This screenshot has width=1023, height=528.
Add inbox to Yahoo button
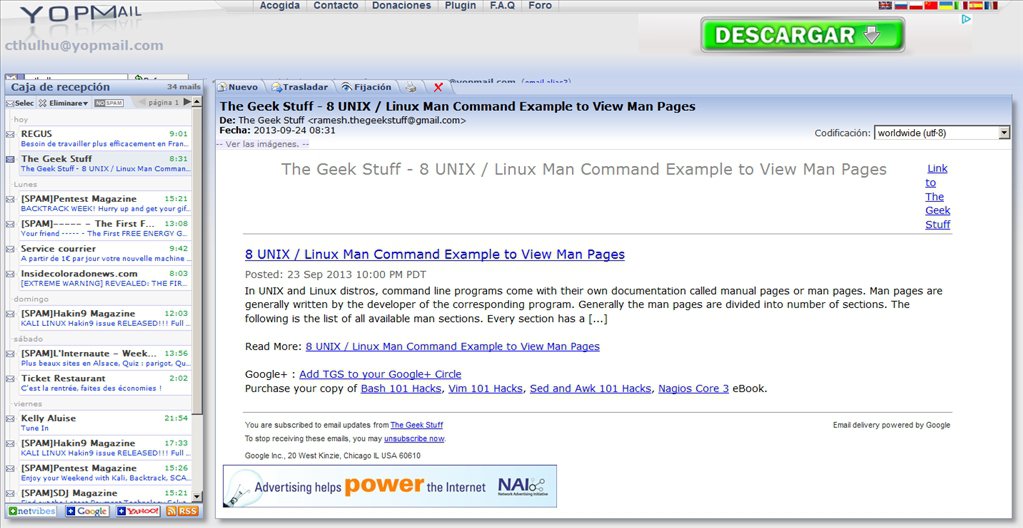coord(138,511)
